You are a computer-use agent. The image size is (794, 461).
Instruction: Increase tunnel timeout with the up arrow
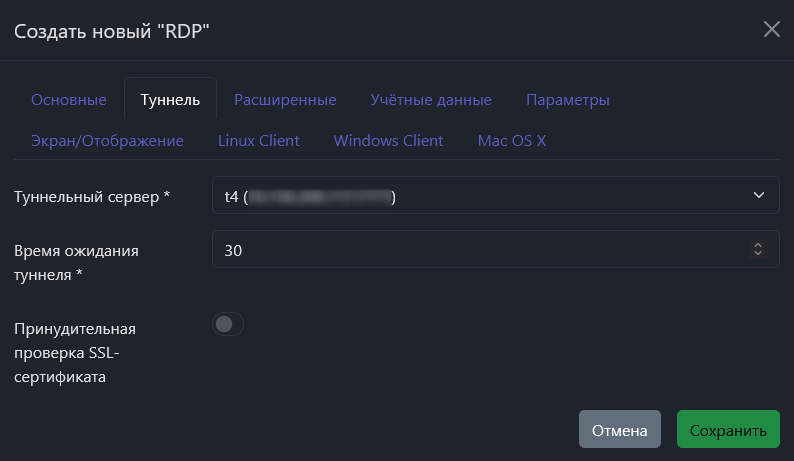pos(758,245)
